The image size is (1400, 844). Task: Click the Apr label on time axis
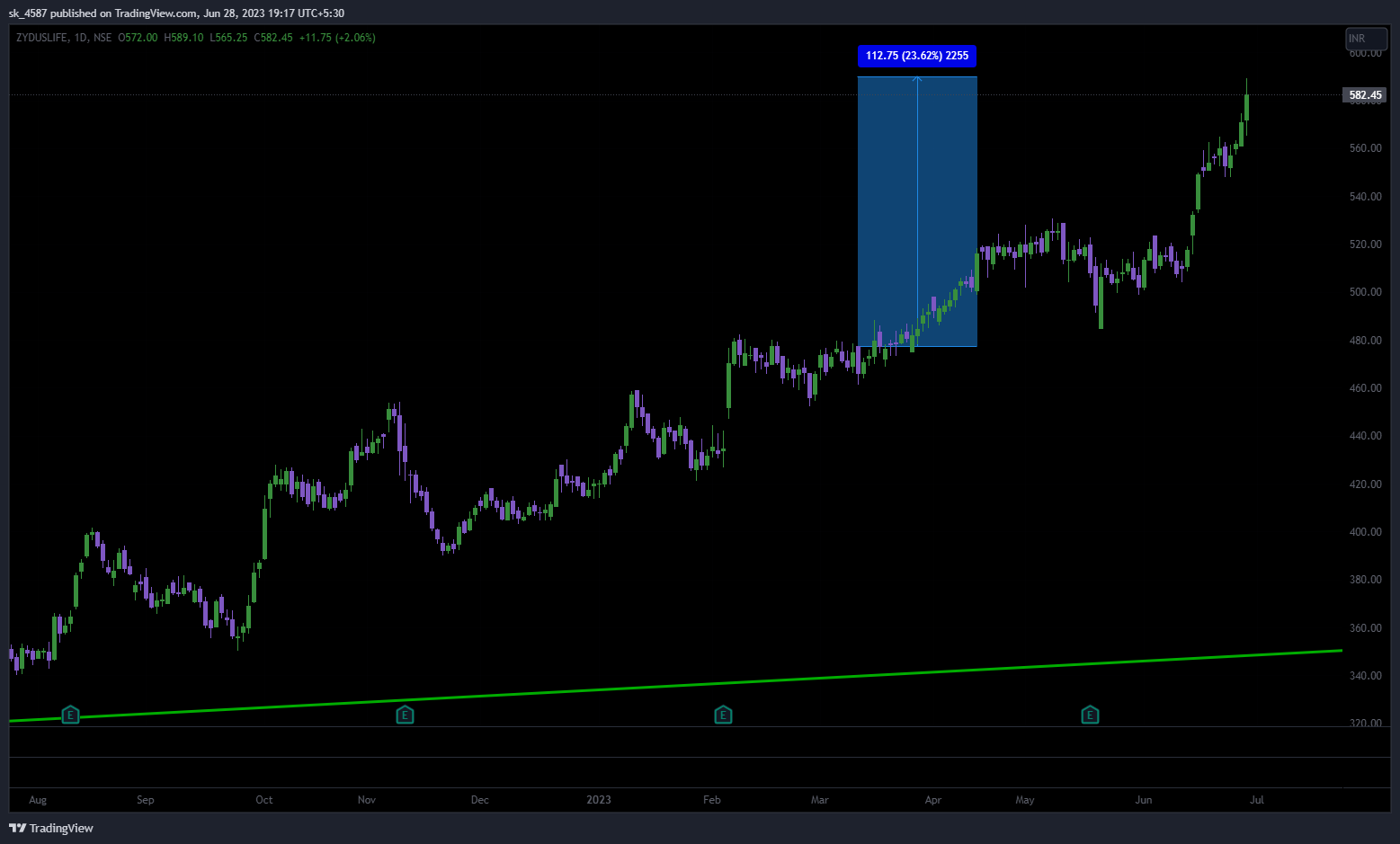point(933,800)
